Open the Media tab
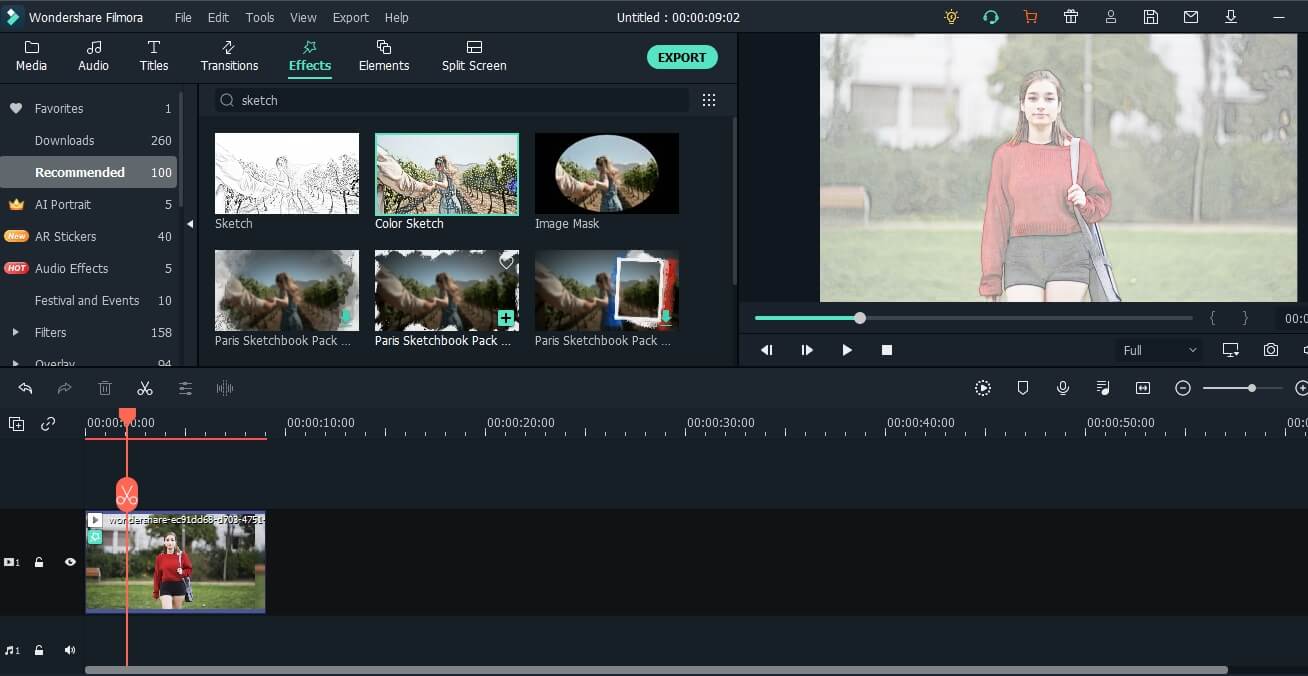Viewport: 1308px width, 676px height. coord(31,56)
